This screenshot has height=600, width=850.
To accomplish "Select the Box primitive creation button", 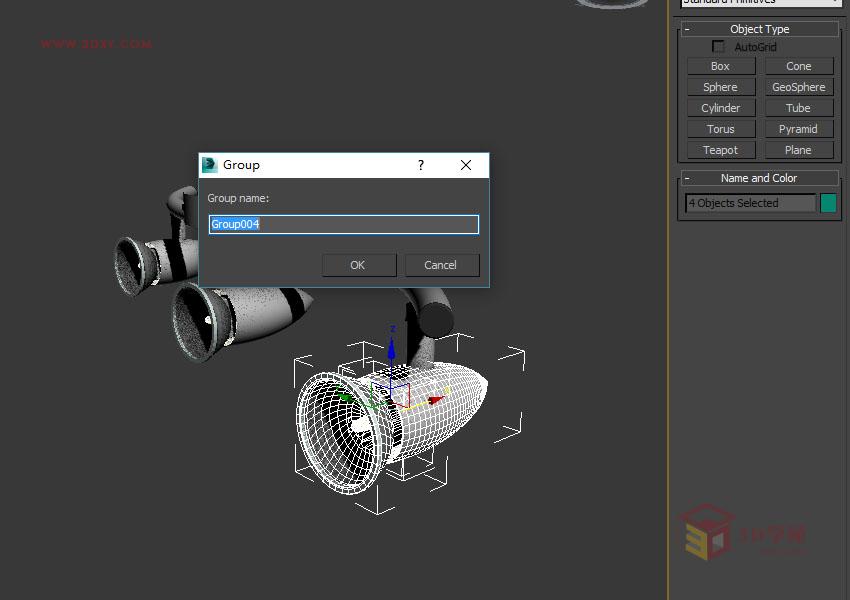I will click(x=719, y=66).
